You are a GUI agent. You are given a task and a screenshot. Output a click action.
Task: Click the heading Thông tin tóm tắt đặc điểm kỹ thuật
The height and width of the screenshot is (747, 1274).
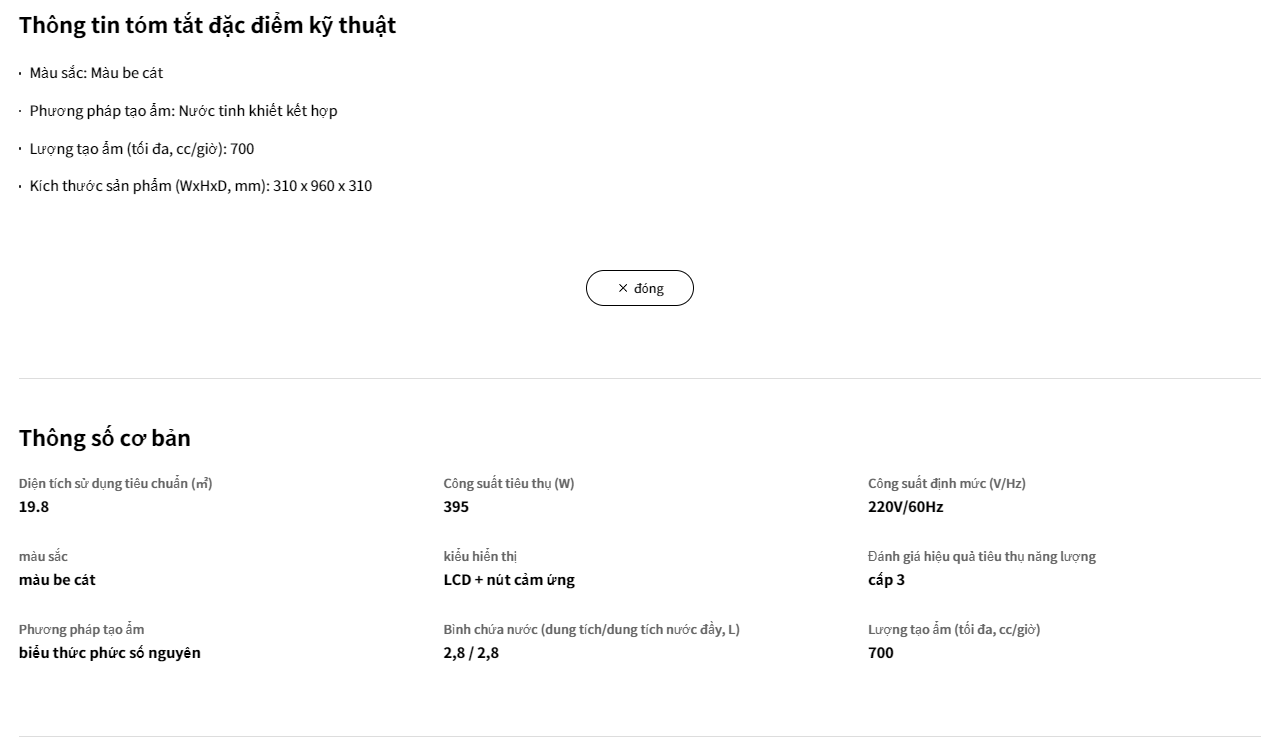(x=207, y=25)
